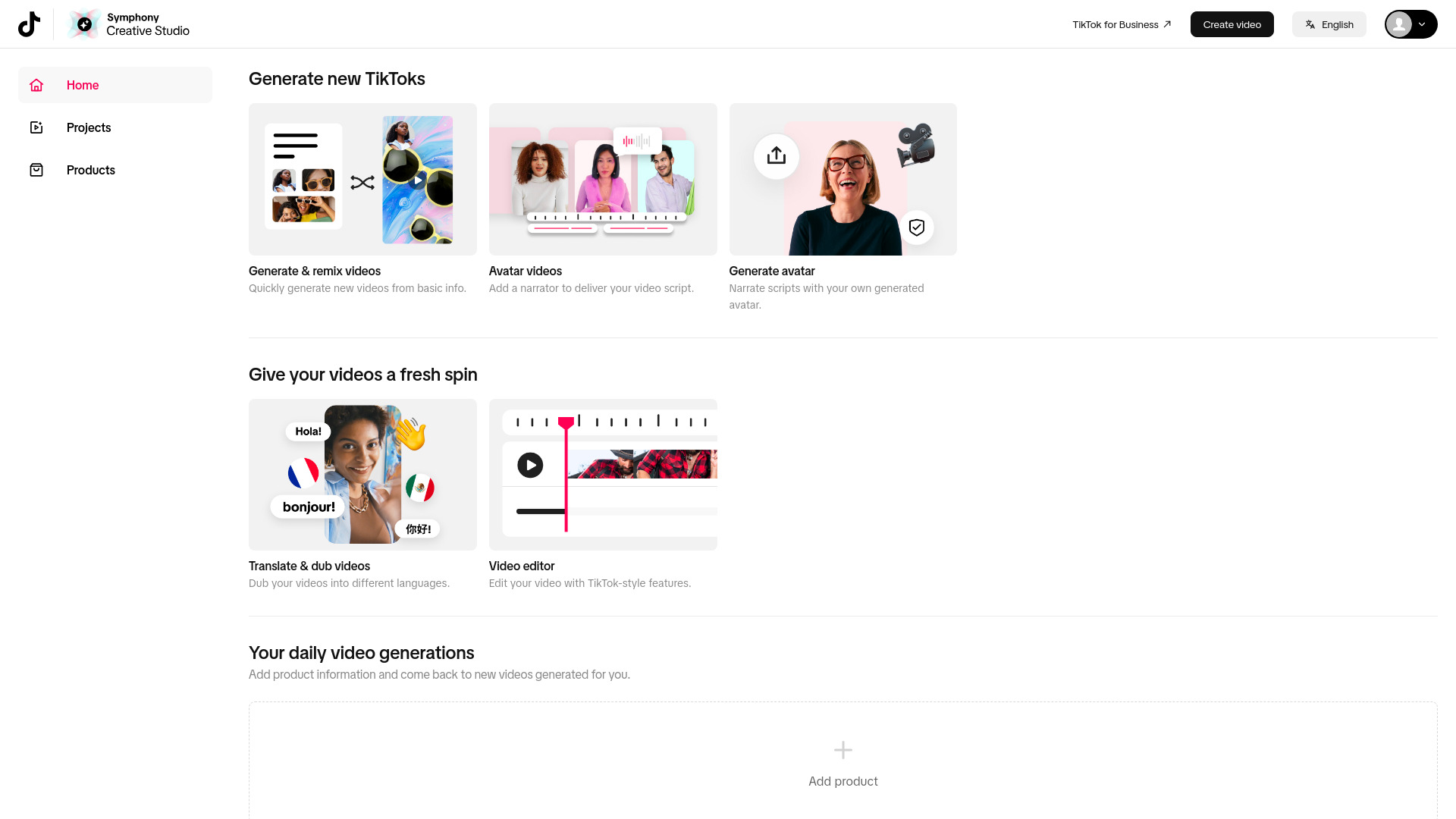Viewport: 1456px width, 819px height.
Task: Click the TikTok logo icon
Action: 29,24
